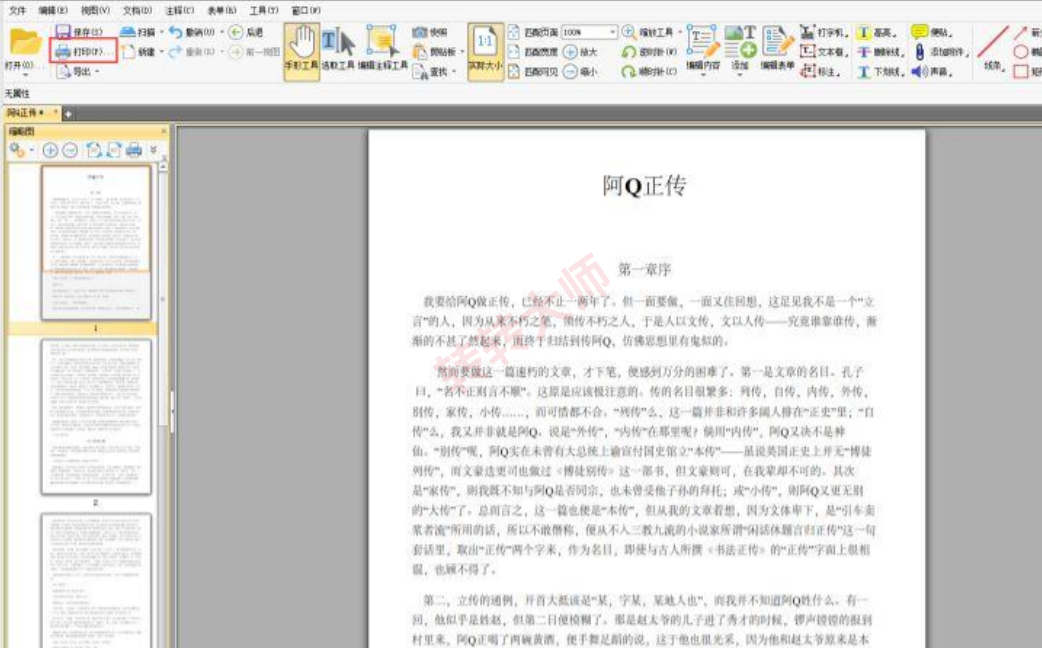Select the page 2 thumbnail
Viewport: 1042px width, 648px height.
tap(96, 417)
